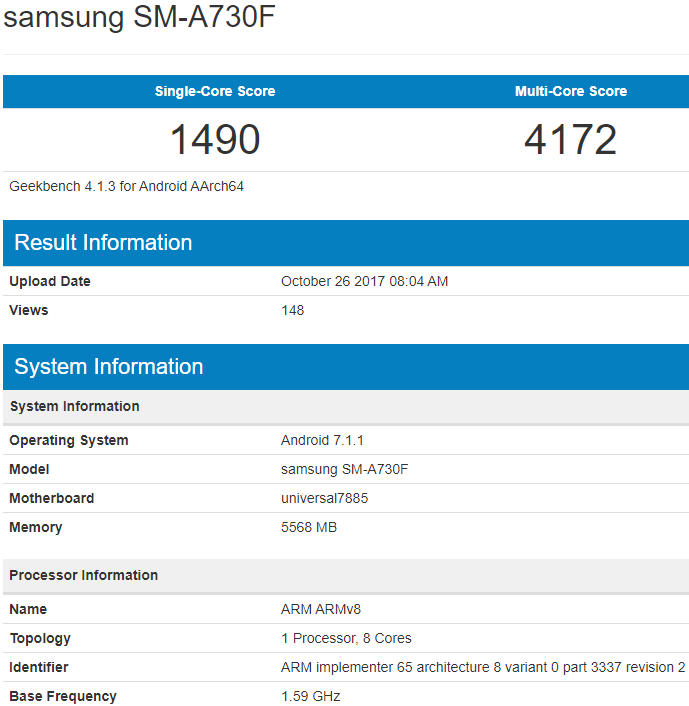689x706 pixels.
Task: Click the processor 'Name' label
Action: point(28,609)
